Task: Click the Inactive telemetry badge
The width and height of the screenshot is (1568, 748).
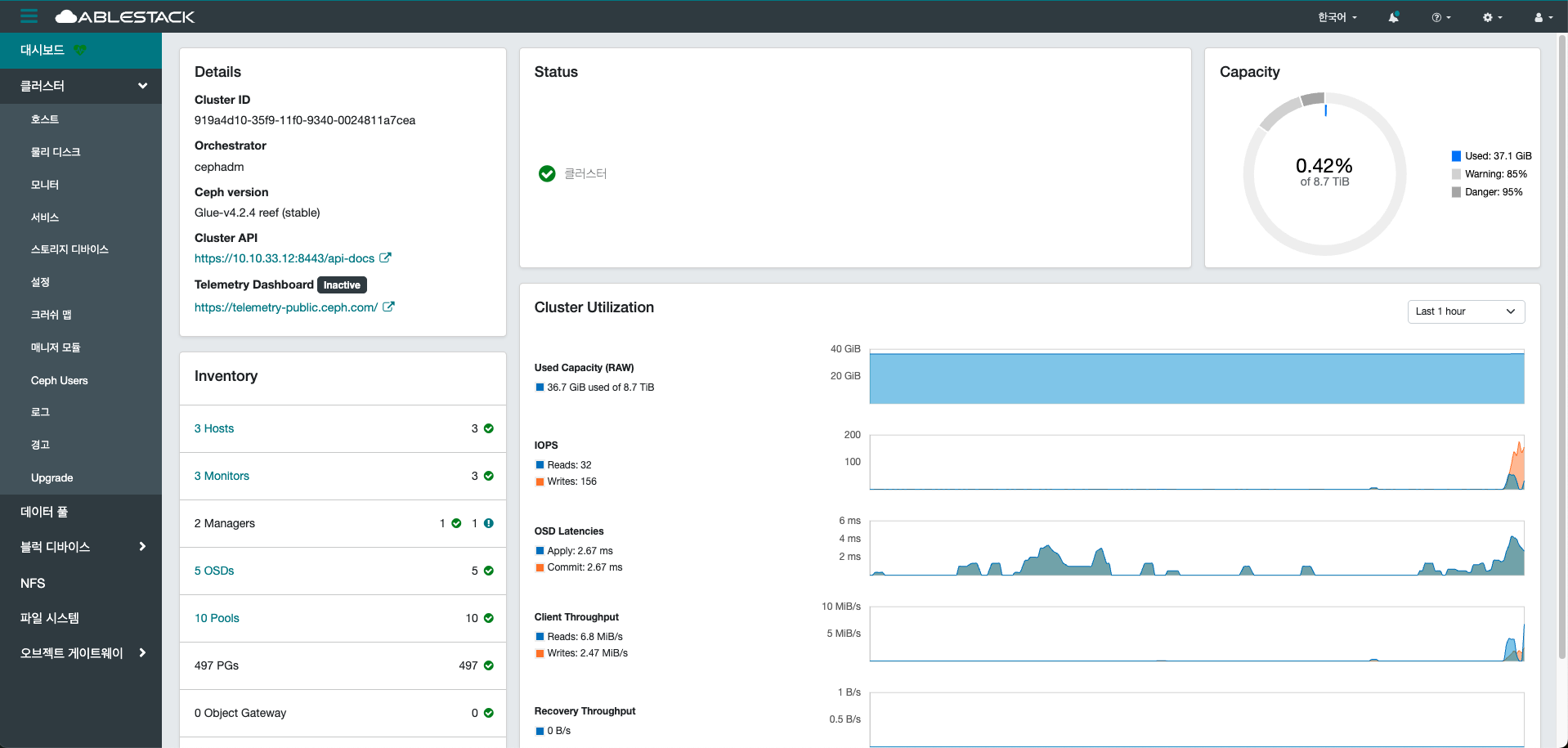Action: tap(342, 285)
